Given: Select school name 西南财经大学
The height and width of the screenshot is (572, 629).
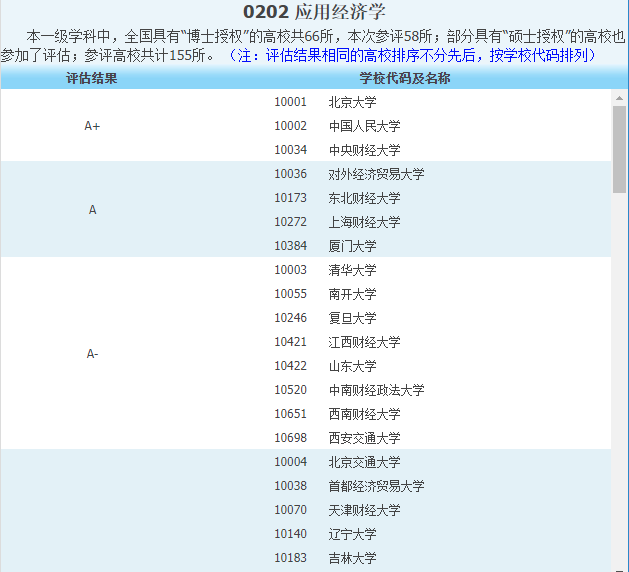Looking at the screenshot, I should pyautogui.click(x=364, y=414).
